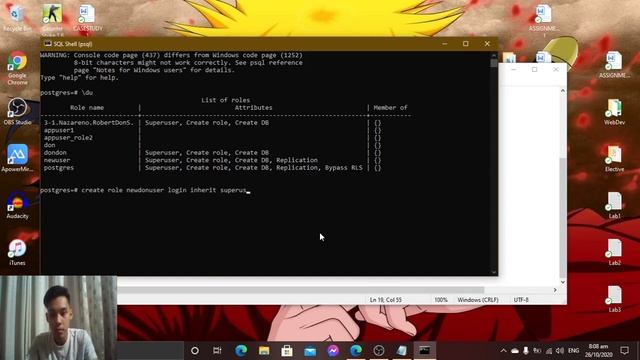640x360 pixels.
Task: Click the SQL Shell scrollbar thumb
Action: (x=494, y=63)
